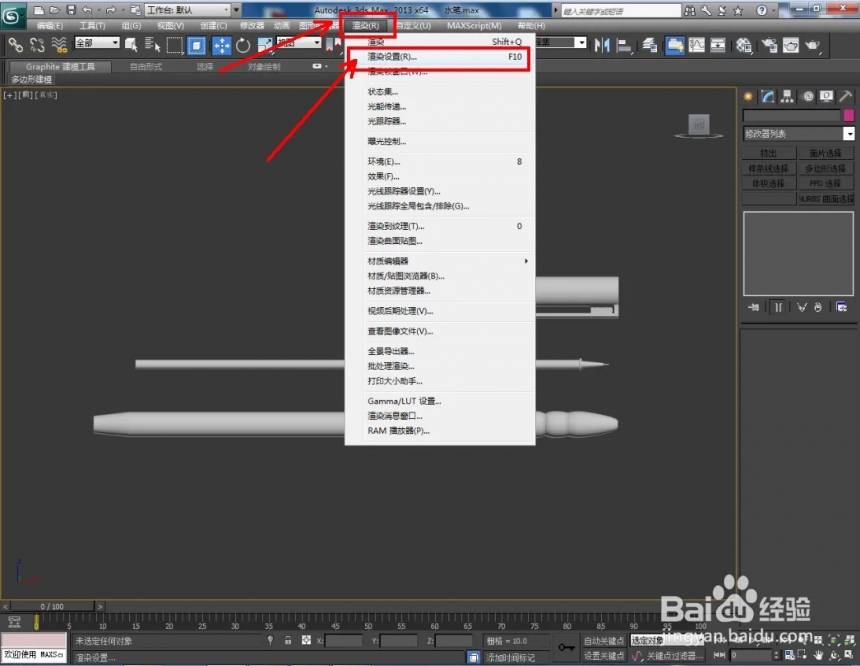Click the 面片选择 modifier button

825,153
